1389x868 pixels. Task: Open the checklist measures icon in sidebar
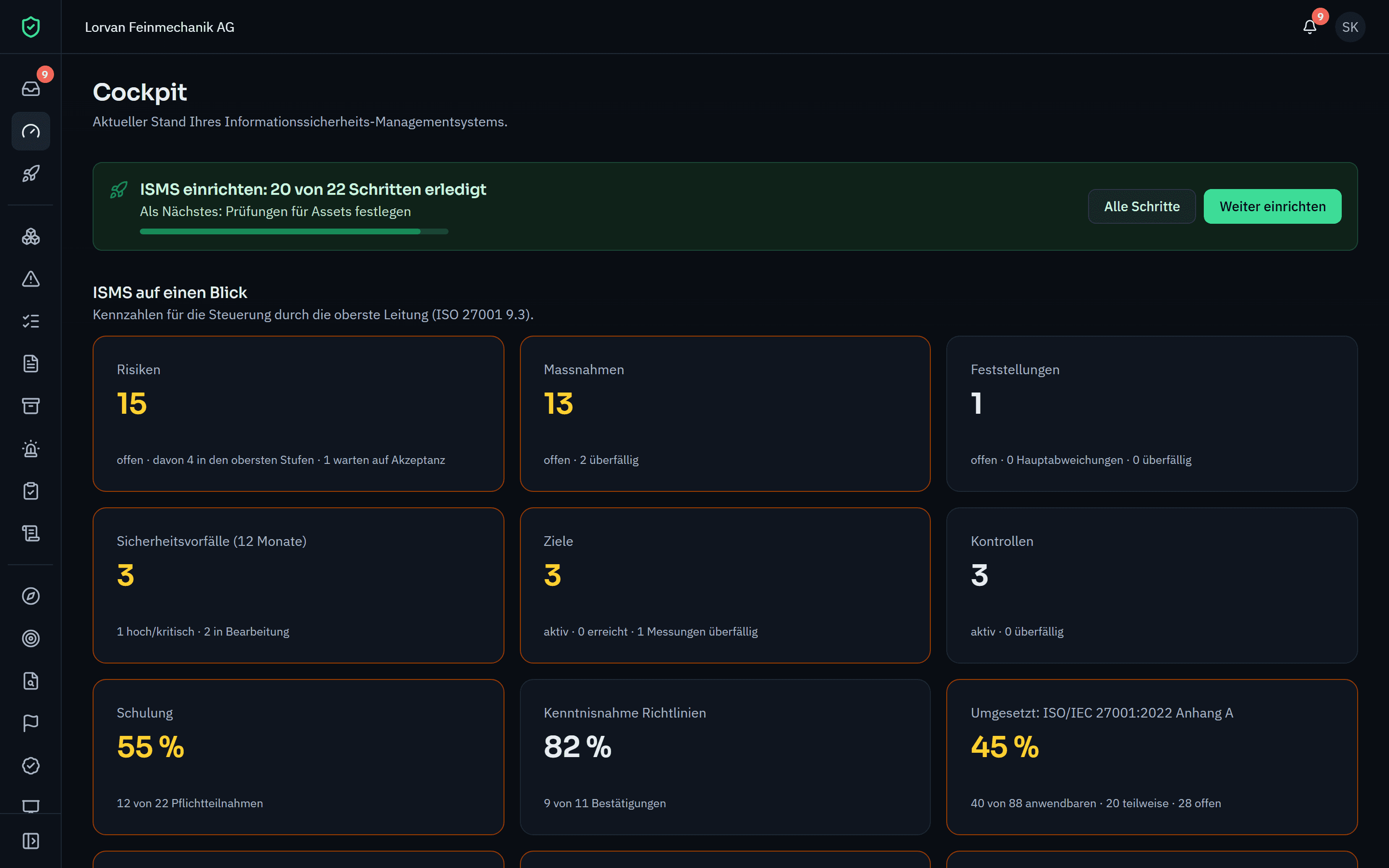coord(30,322)
